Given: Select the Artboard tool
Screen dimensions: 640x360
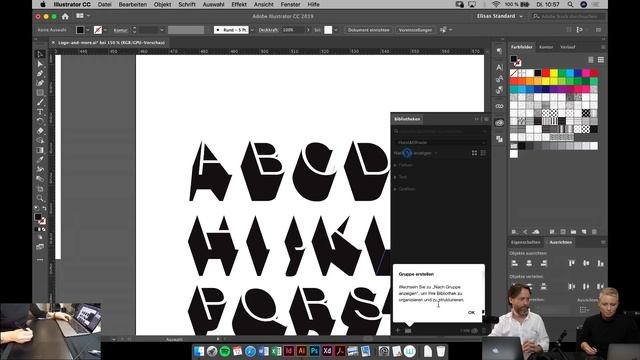Looking at the screenshot, I should coord(40,189).
